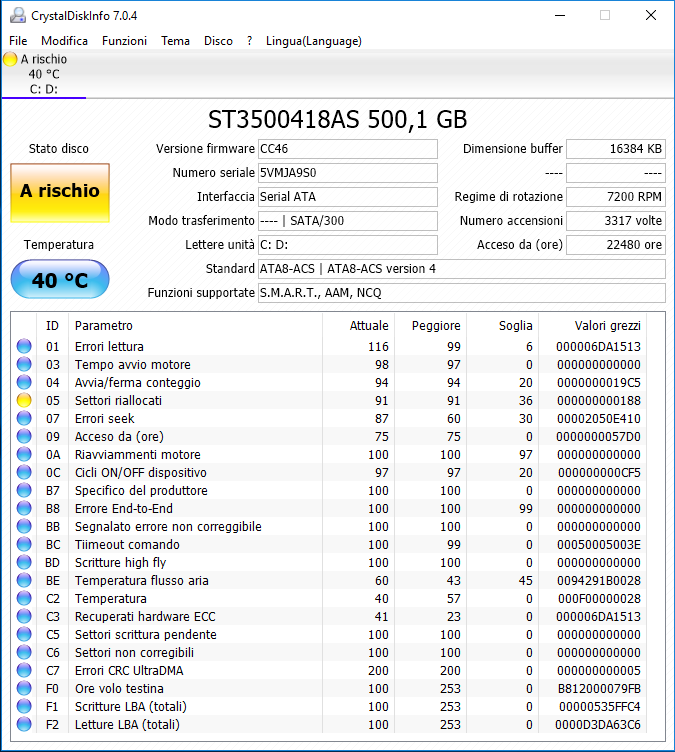Open the Tema menu
The height and width of the screenshot is (752, 675).
click(x=175, y=41)
